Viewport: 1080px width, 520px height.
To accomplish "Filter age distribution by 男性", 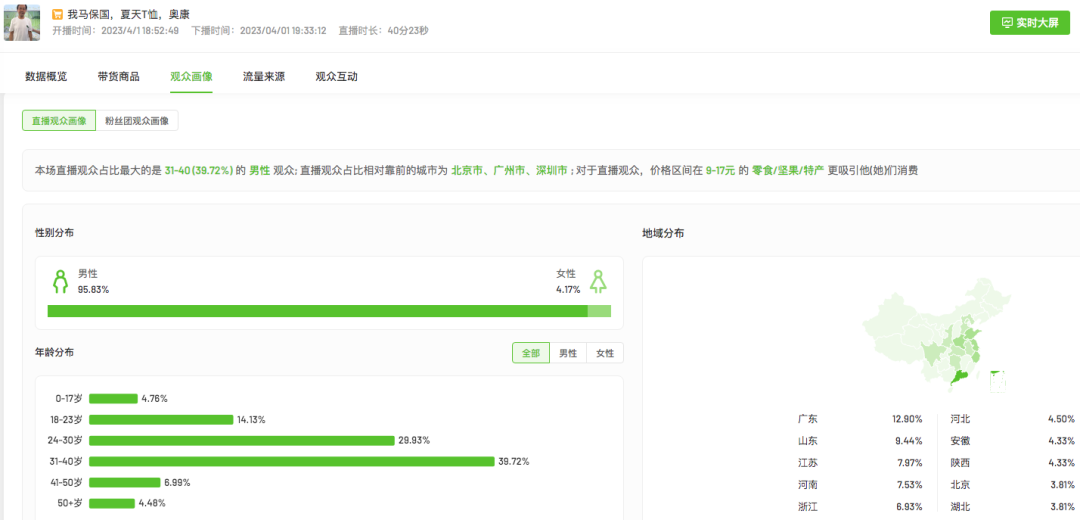I will click(567, 353).
